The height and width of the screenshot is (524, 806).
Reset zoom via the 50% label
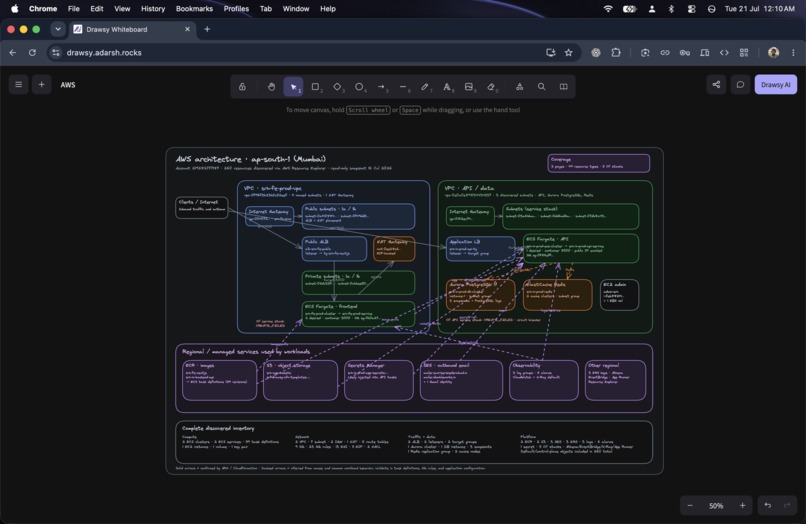716,505
